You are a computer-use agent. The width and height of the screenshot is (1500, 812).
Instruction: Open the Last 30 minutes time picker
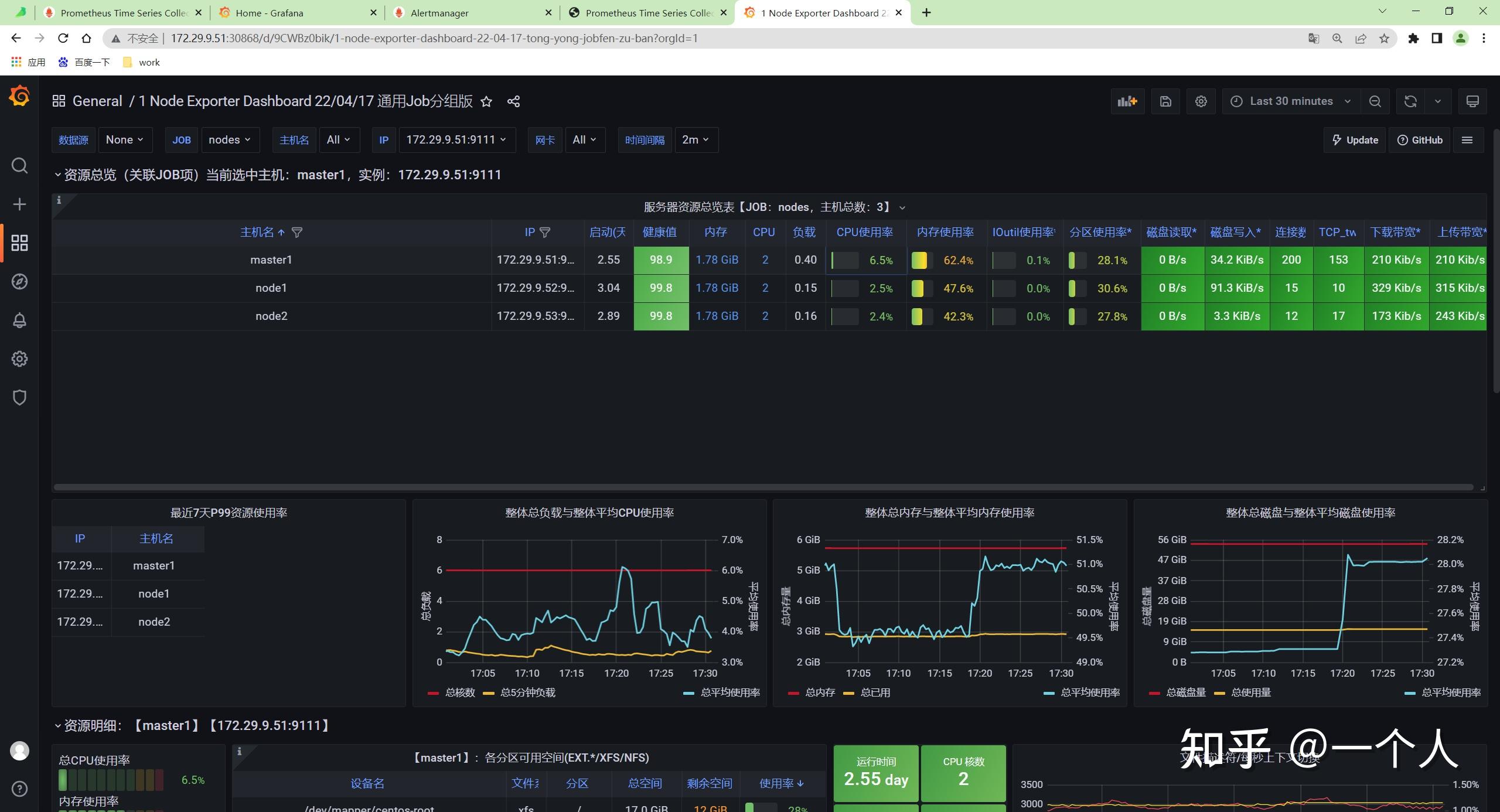pos(1291,101)
